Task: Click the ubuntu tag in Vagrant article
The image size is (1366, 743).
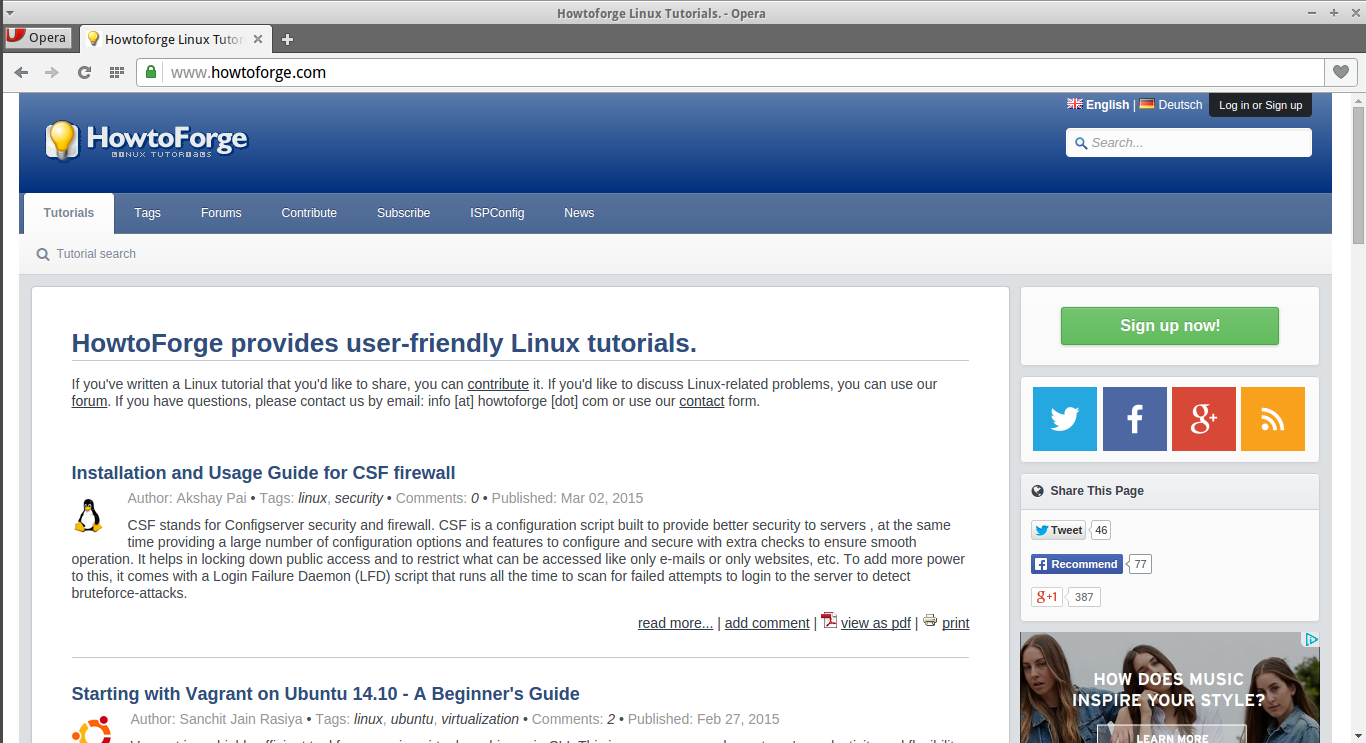Action: (x=412, y=719)
